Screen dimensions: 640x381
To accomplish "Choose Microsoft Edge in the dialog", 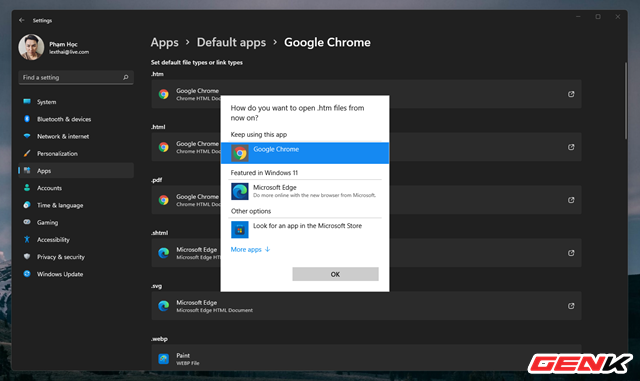I will 305,191.
